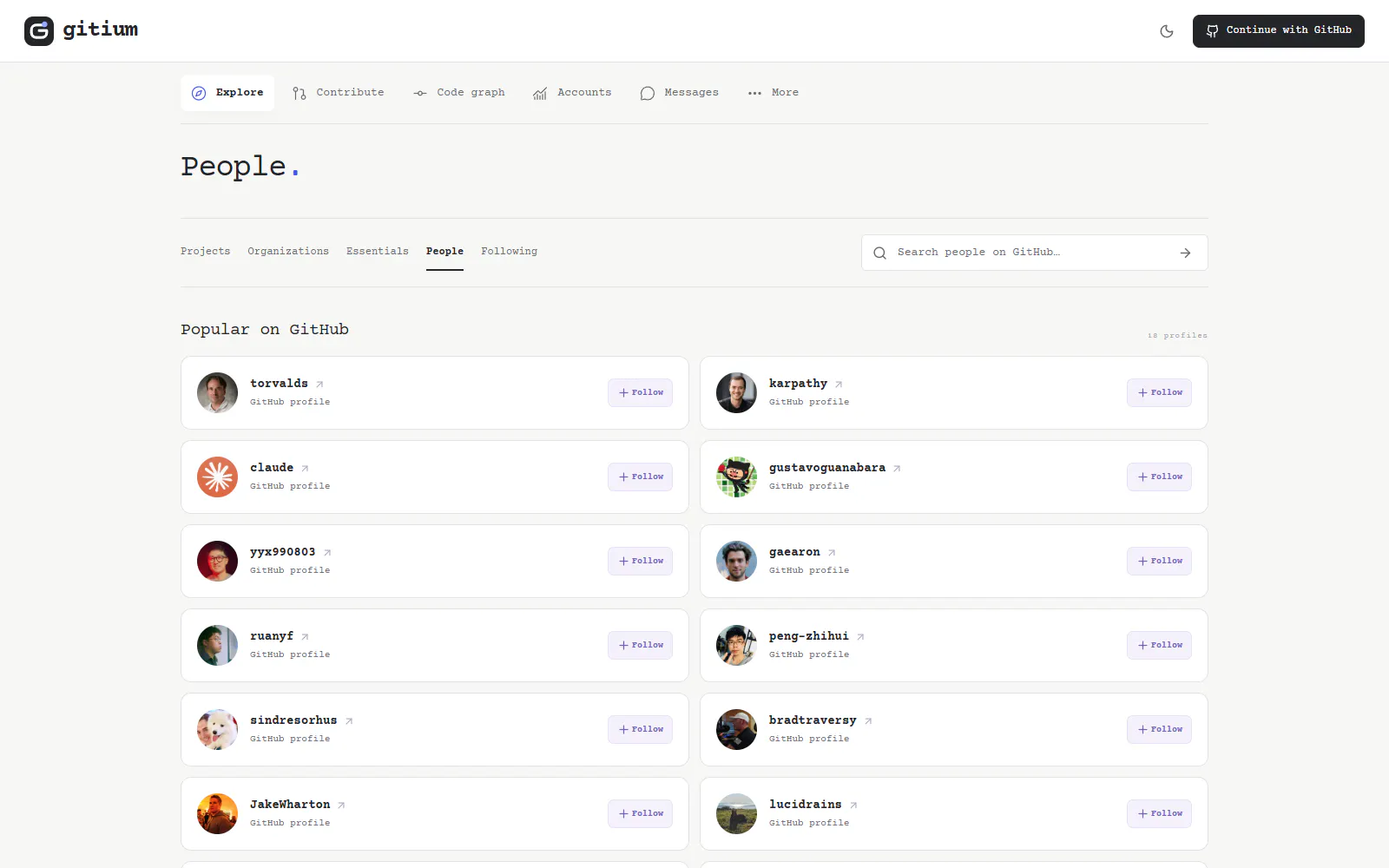Submit search with the arrow icon
This screenshot has height=868, width=1389.
pyautogui.click(x=1186, y=253)
